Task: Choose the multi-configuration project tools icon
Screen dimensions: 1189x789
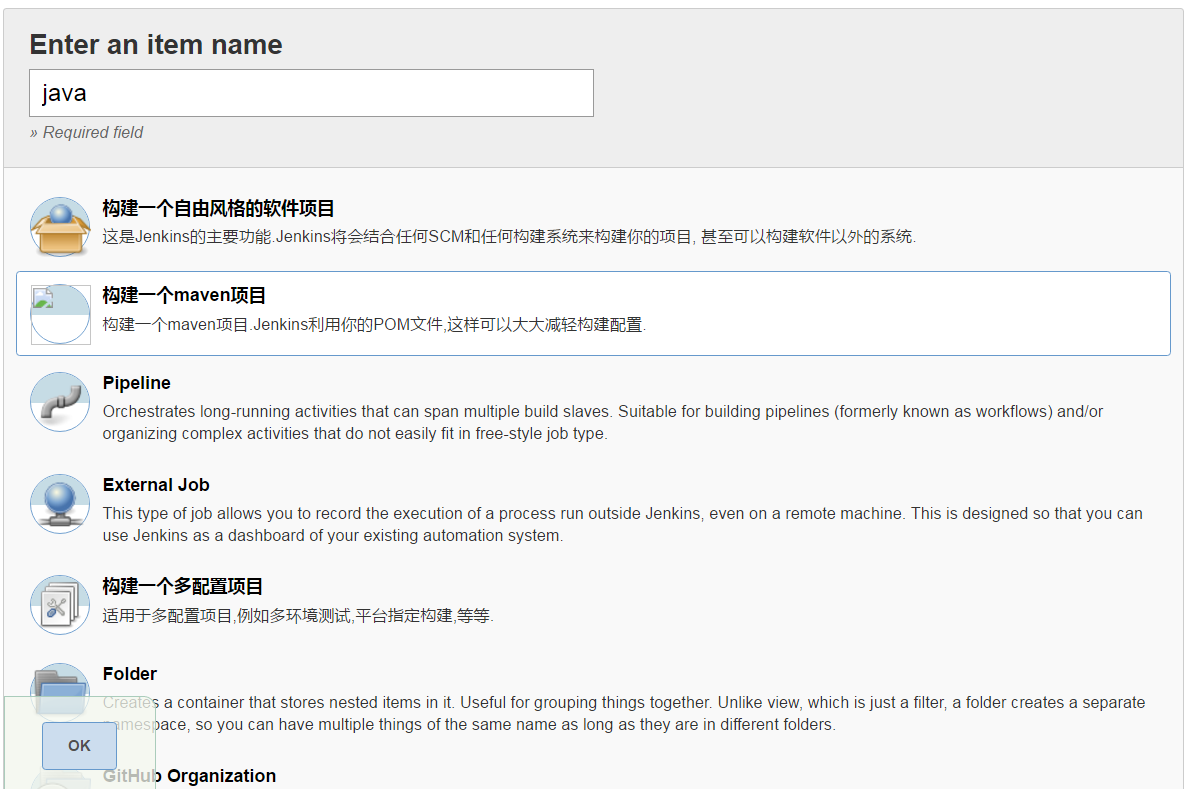Action: click(60, 605)
